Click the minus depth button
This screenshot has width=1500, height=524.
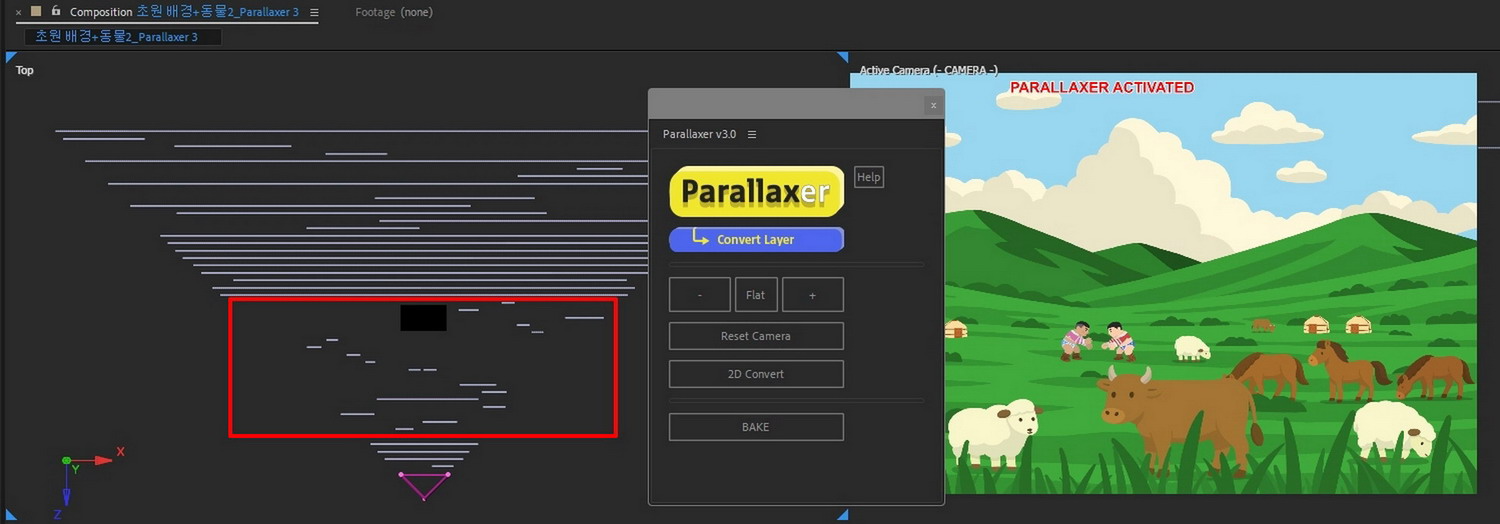click(700, 295)
